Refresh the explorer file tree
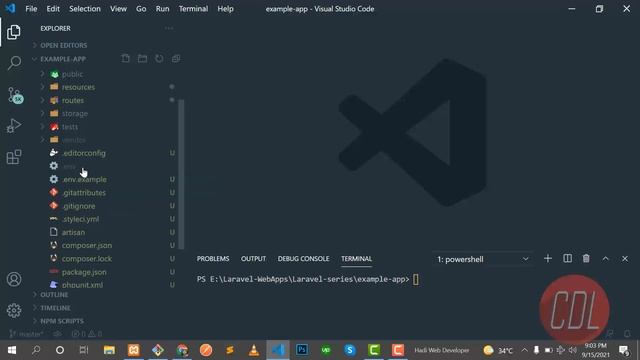This screenshot has height=360, width=640. click(159, 59)
